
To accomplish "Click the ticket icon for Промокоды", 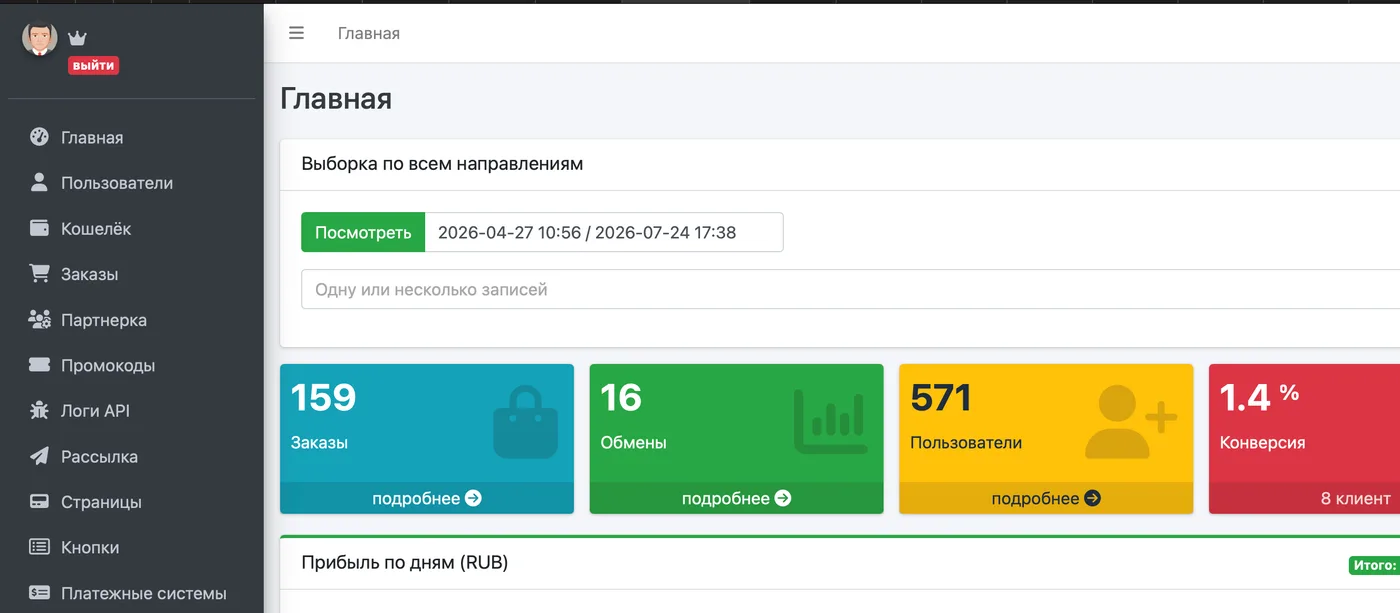I will point(39,365).
